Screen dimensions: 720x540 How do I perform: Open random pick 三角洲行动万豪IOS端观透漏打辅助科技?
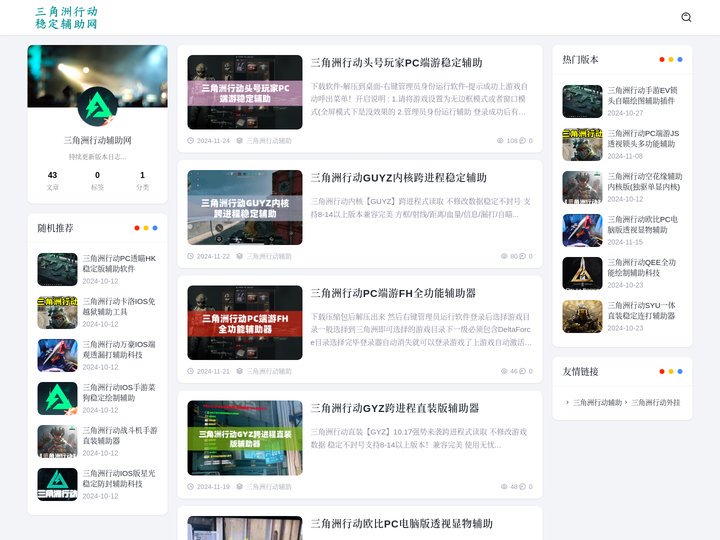click(119, 349)
